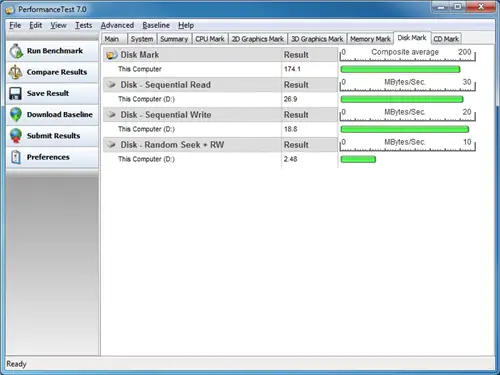Click the Random Seek + RW drive icon

[x=111, y=145]
